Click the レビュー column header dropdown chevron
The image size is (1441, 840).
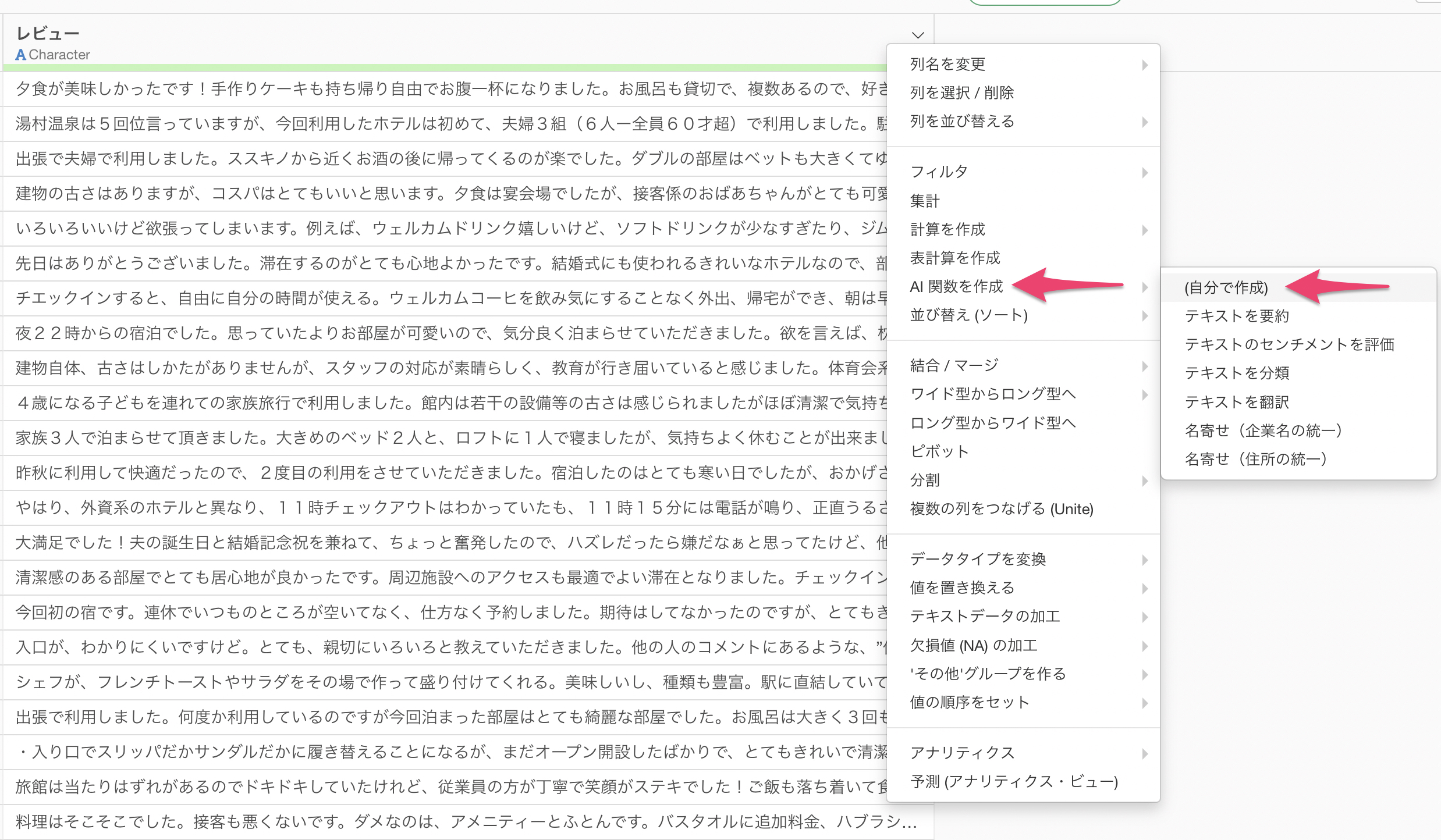918,35
